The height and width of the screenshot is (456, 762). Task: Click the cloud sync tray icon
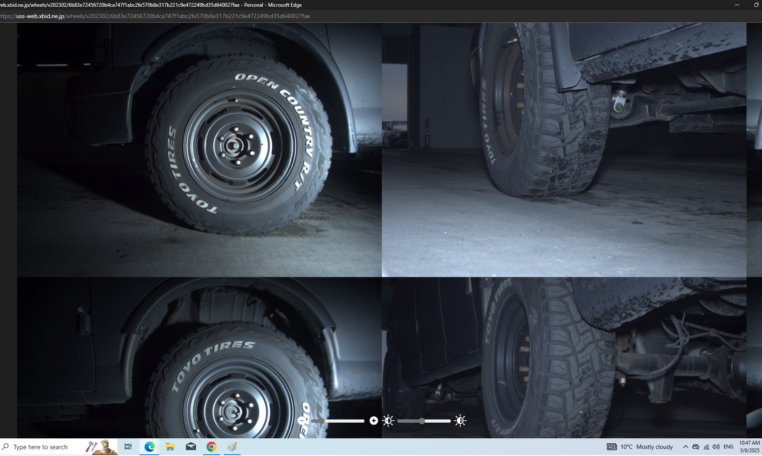coord(696,447)
